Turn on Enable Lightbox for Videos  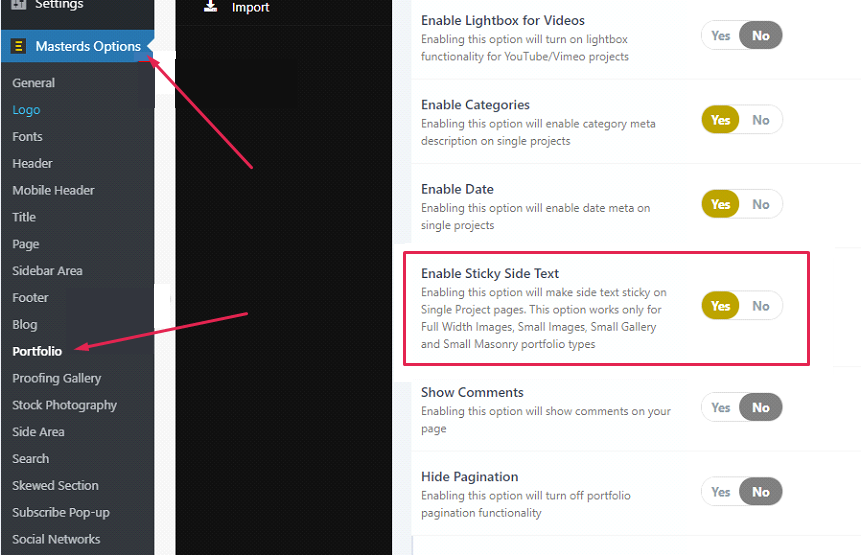click(721, 36)
